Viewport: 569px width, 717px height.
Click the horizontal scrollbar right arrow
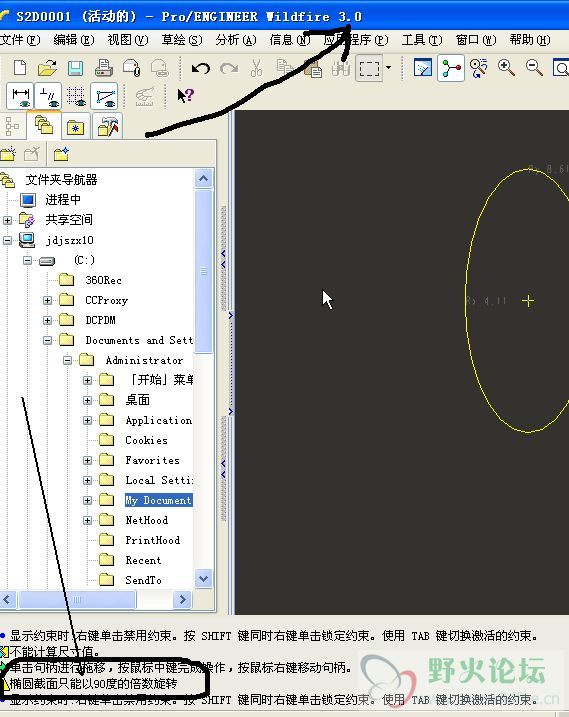183,599
